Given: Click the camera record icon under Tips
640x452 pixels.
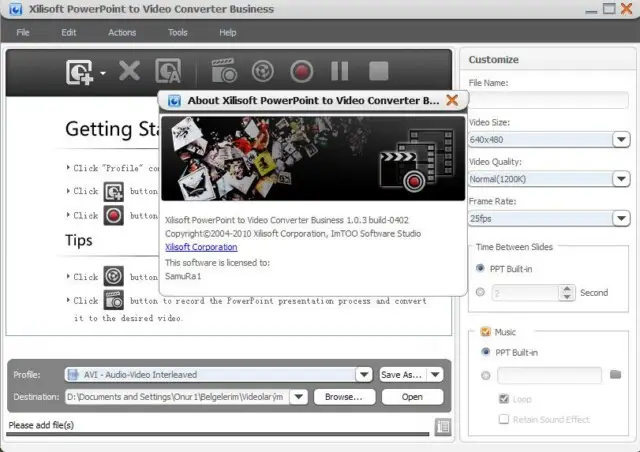Looking at the screenshot, I should (x=113, y=301).
